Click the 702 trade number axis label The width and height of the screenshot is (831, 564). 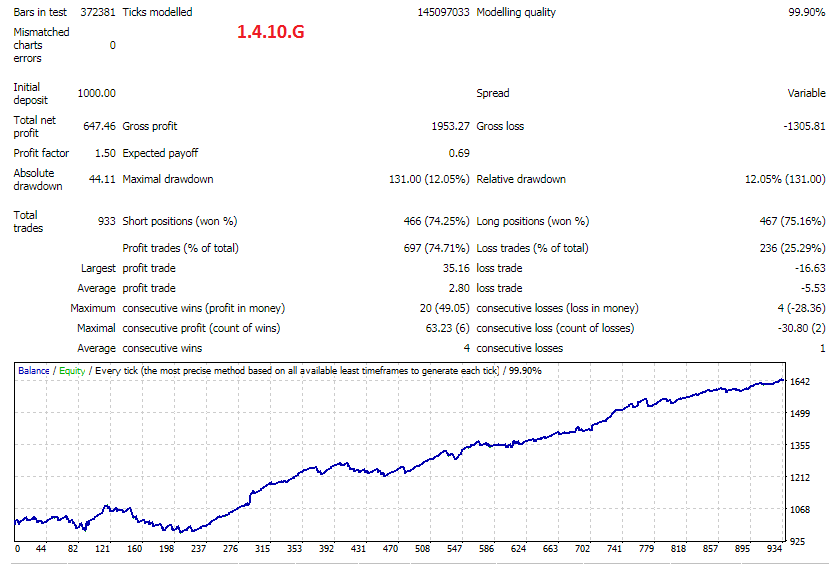click(582, 549)
